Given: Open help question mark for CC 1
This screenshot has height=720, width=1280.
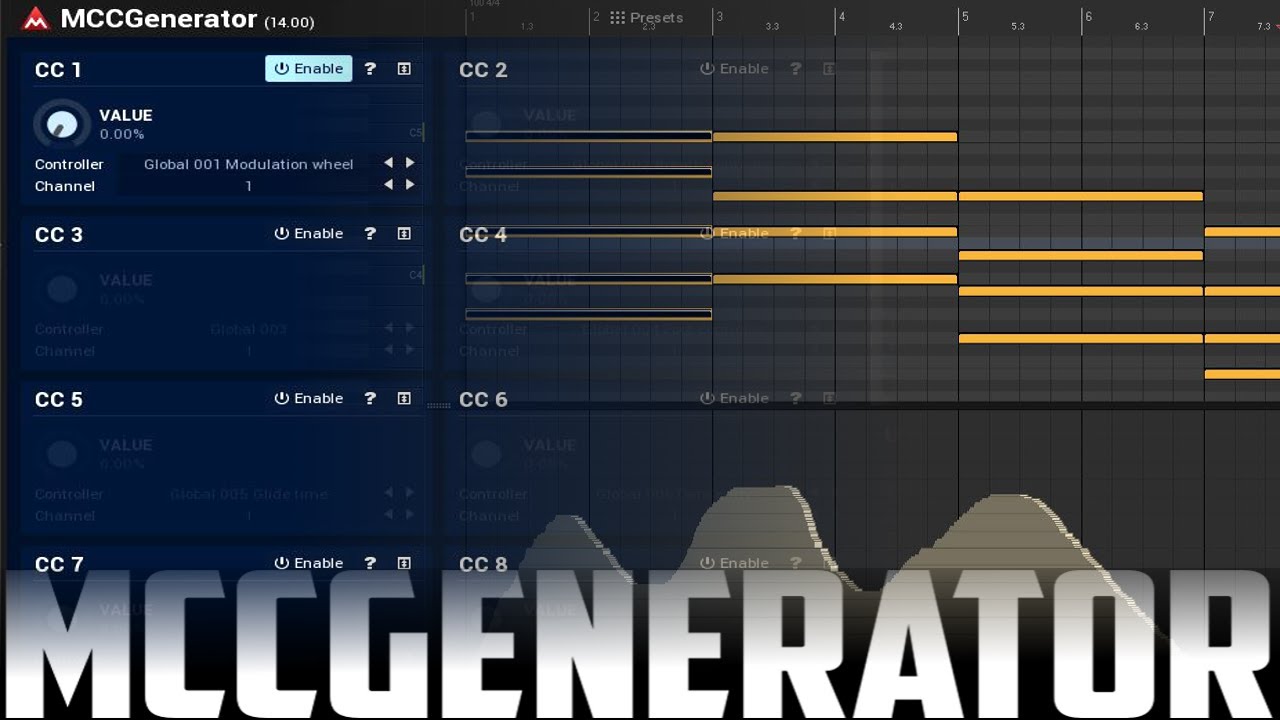Looking at the screenshot, I should coord(370,68).
